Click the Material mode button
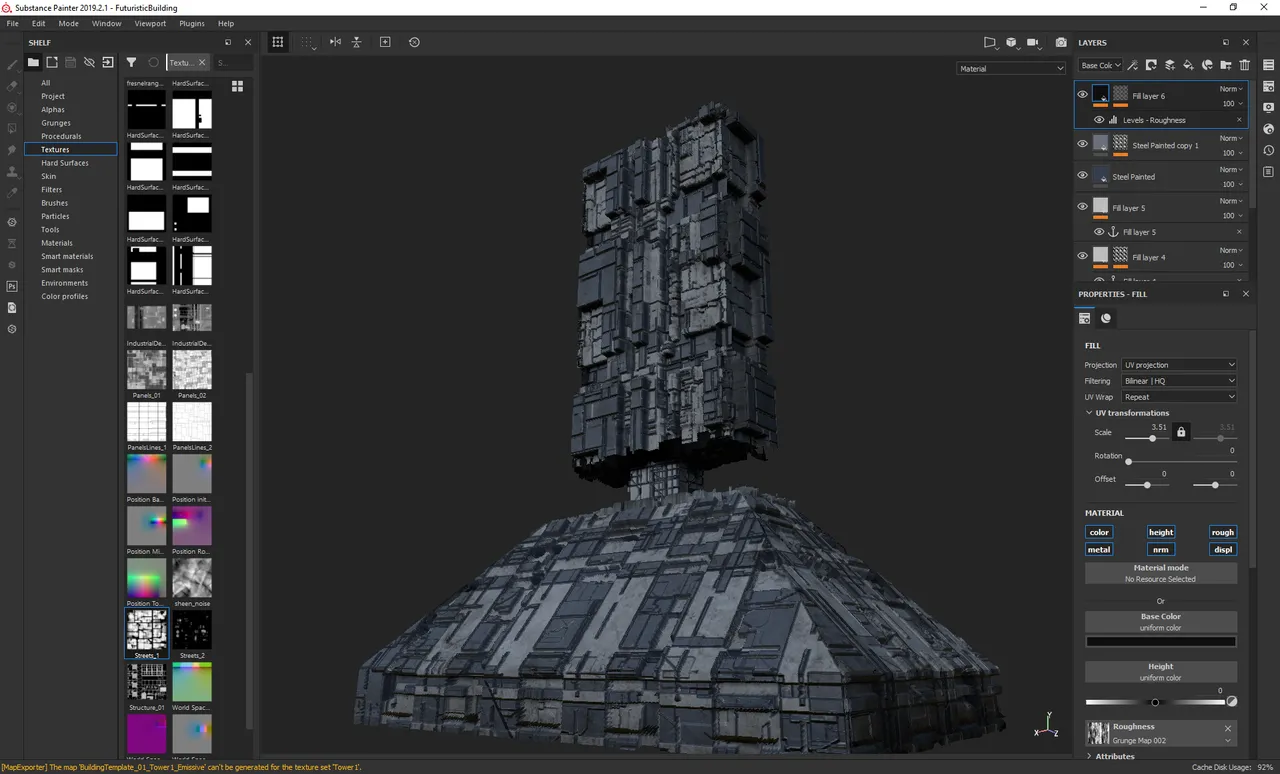The height and width of the screenshot is (774, 1280). click(x=1161, y=573)
